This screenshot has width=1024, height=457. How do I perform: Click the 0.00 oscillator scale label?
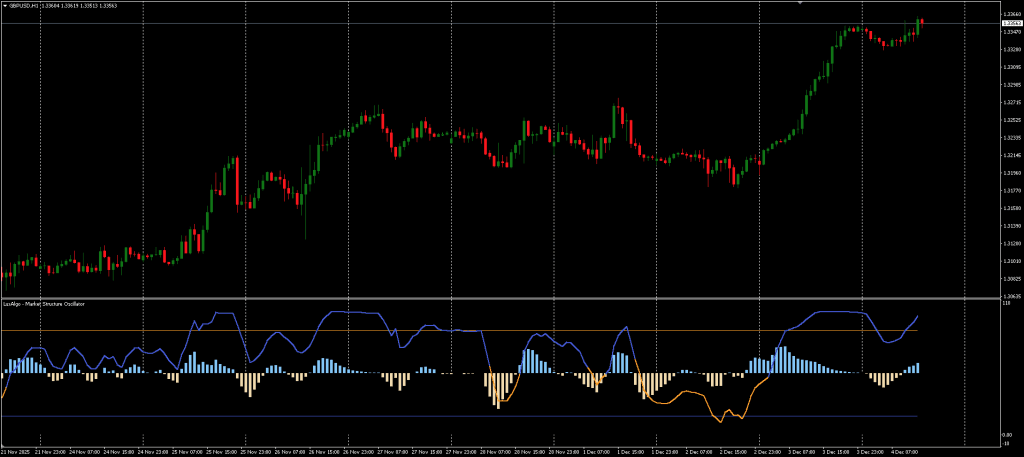(1007, 435)
